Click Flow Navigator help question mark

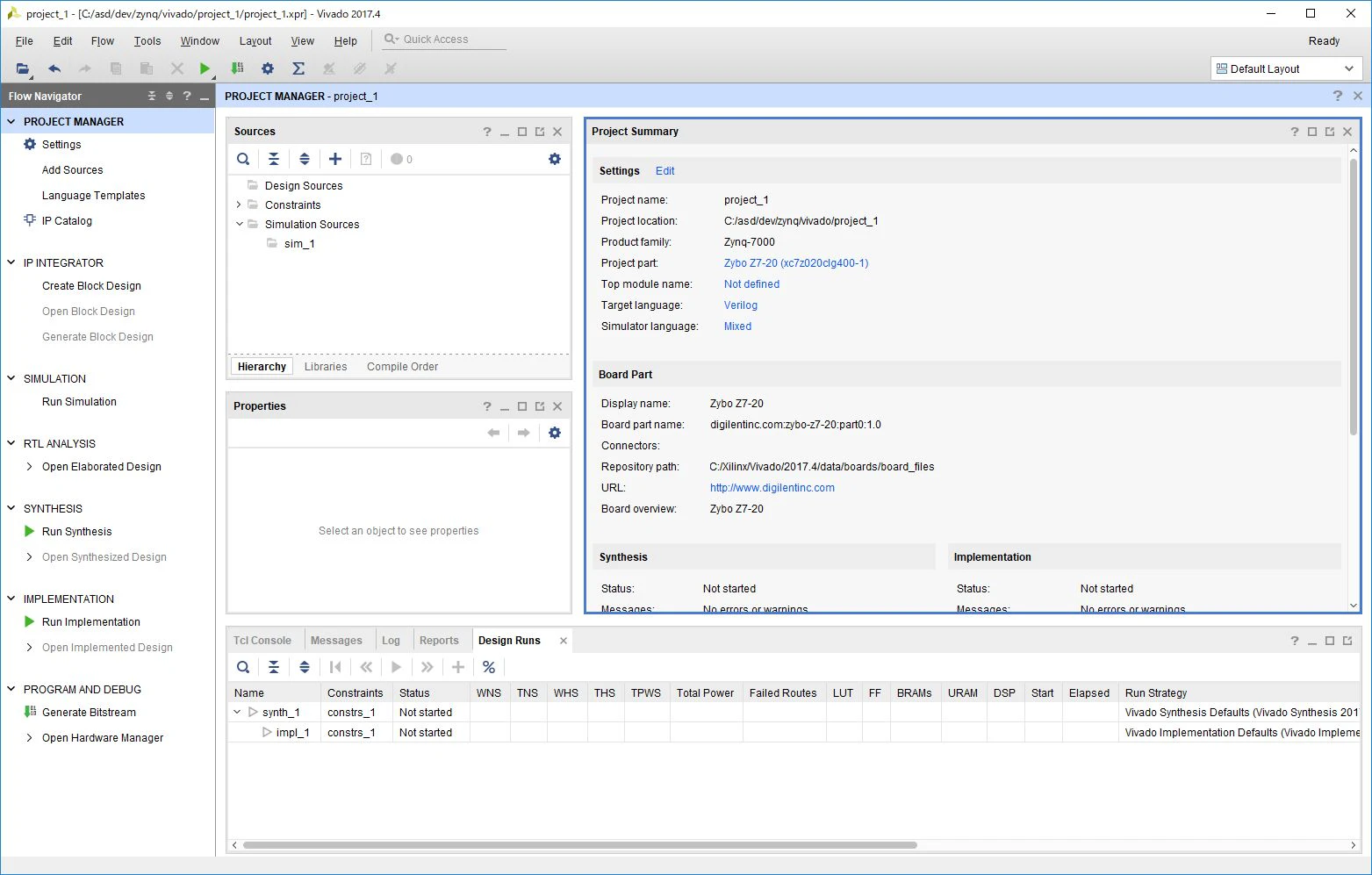tap(187, 96)
